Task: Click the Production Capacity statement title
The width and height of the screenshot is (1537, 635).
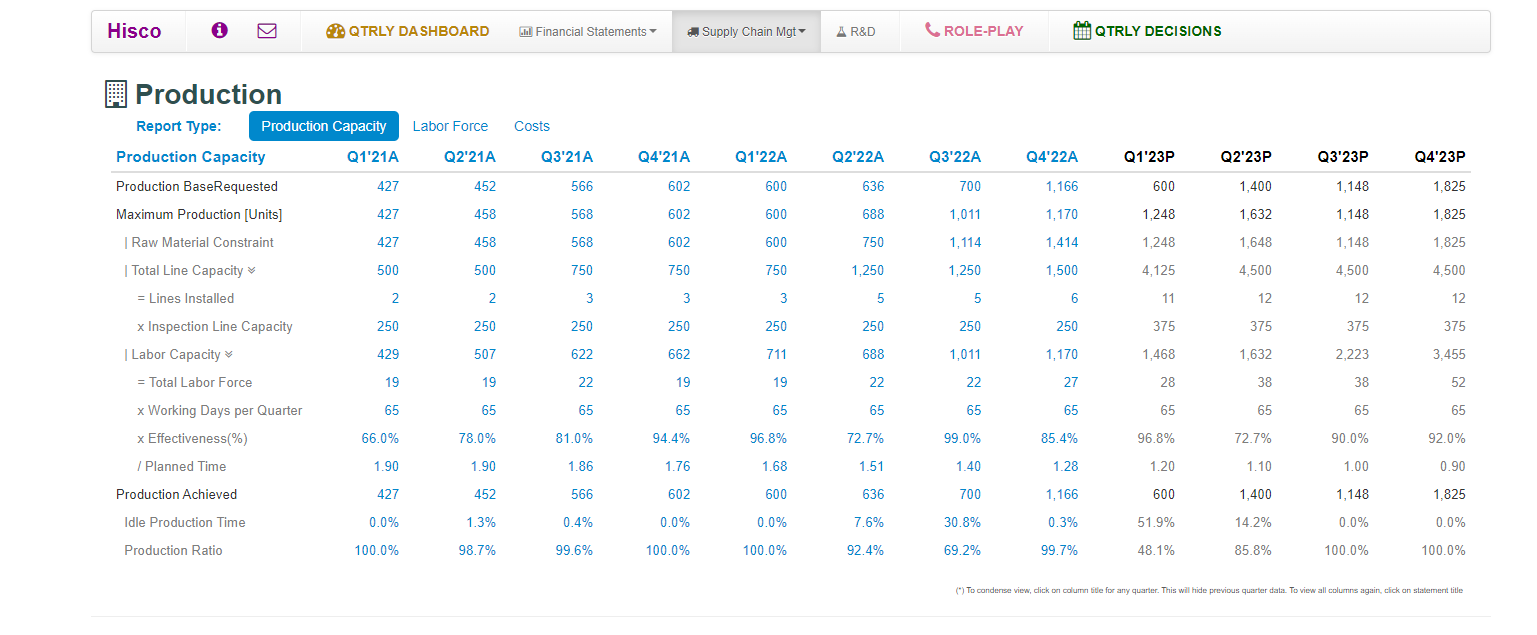Action: click(x=191, y=157)
